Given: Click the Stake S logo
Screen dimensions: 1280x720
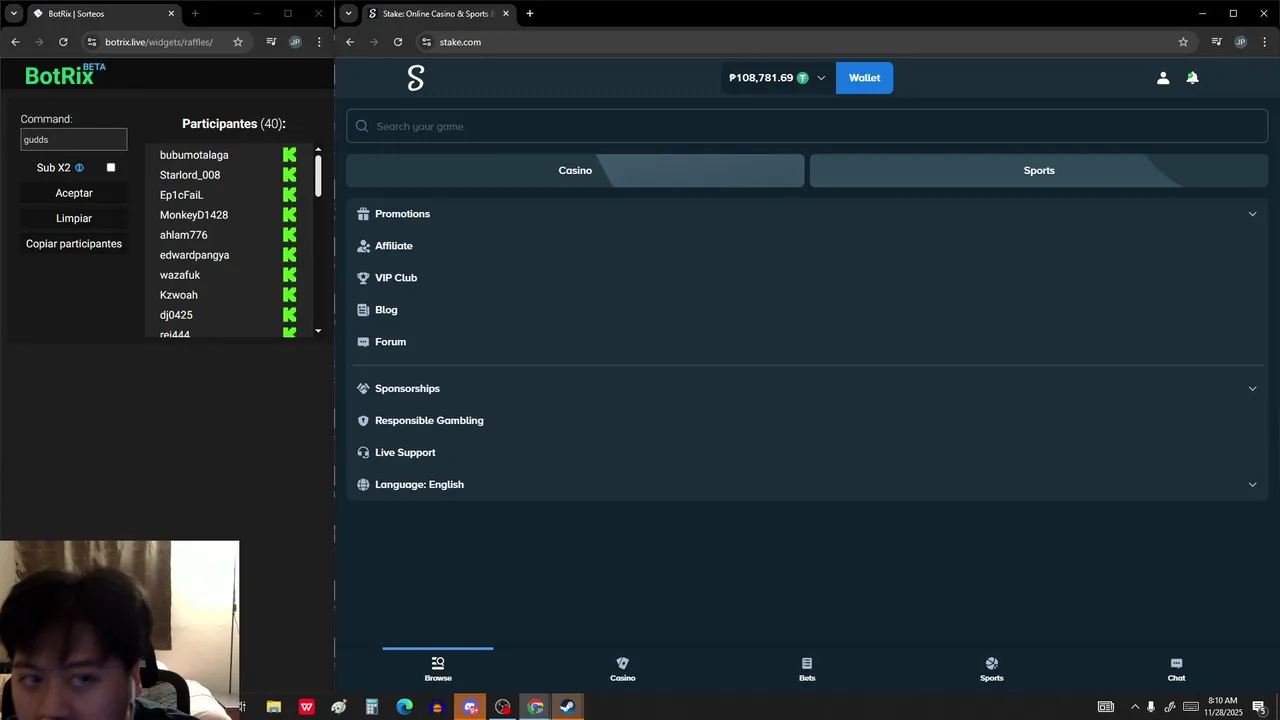Looking at the screenshot, I should (x=416, y=78).
